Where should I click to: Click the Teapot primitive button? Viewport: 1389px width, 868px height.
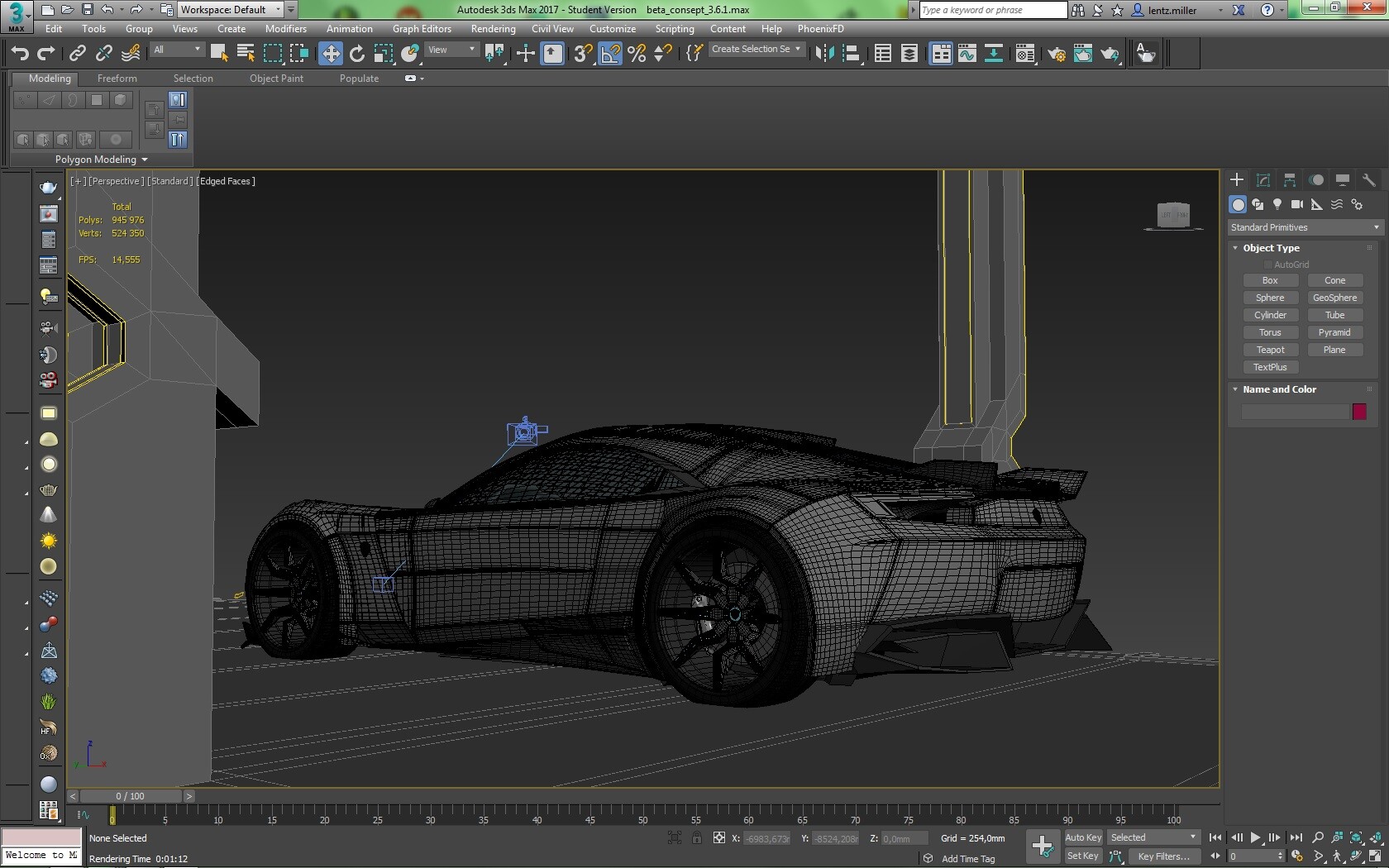tap(1270, 350)
